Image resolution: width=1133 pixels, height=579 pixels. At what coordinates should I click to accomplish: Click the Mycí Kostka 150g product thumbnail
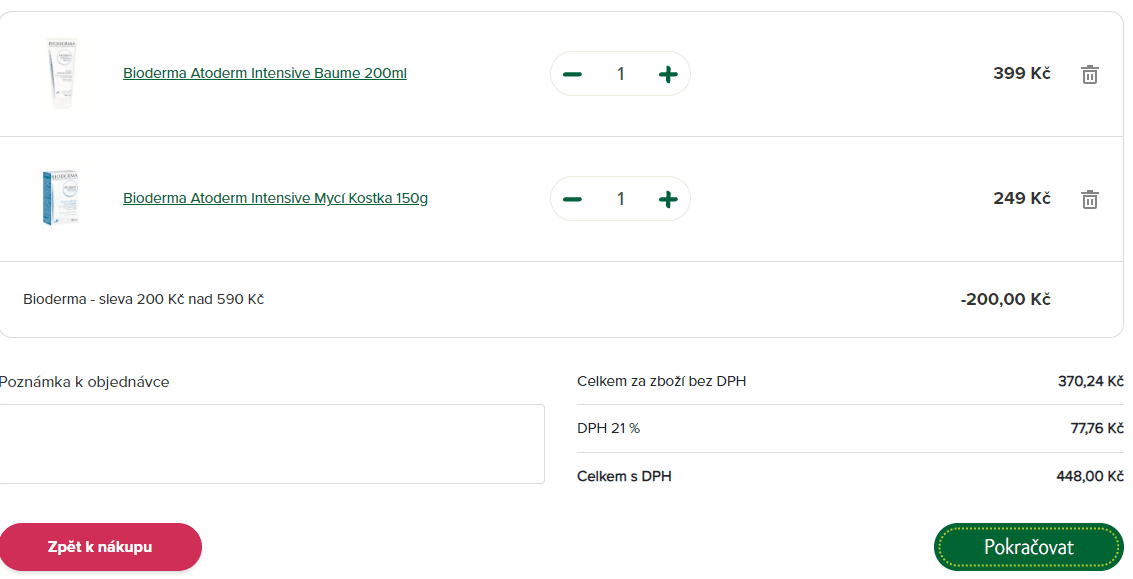coord(61,198)
